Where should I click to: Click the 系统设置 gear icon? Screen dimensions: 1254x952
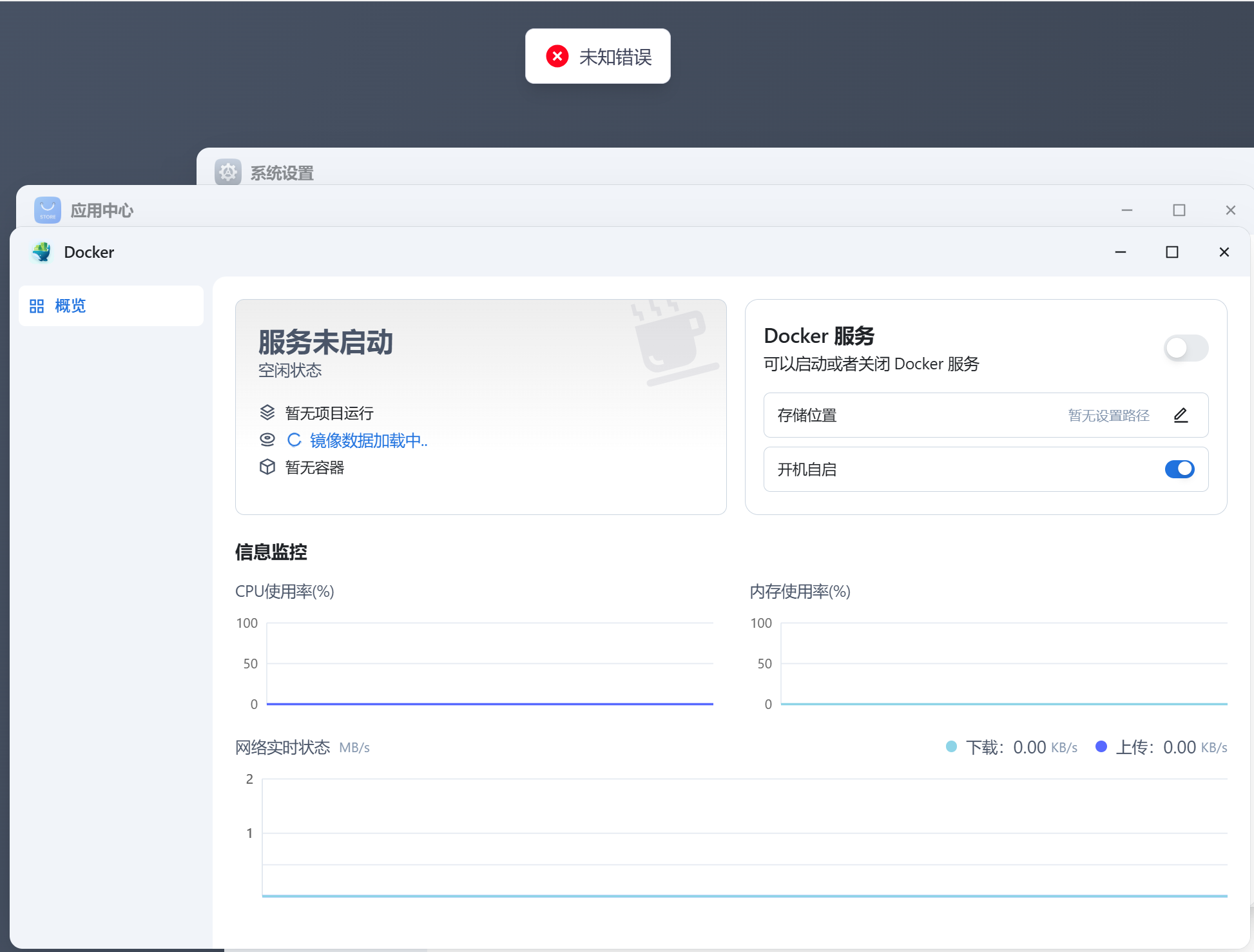227,172
